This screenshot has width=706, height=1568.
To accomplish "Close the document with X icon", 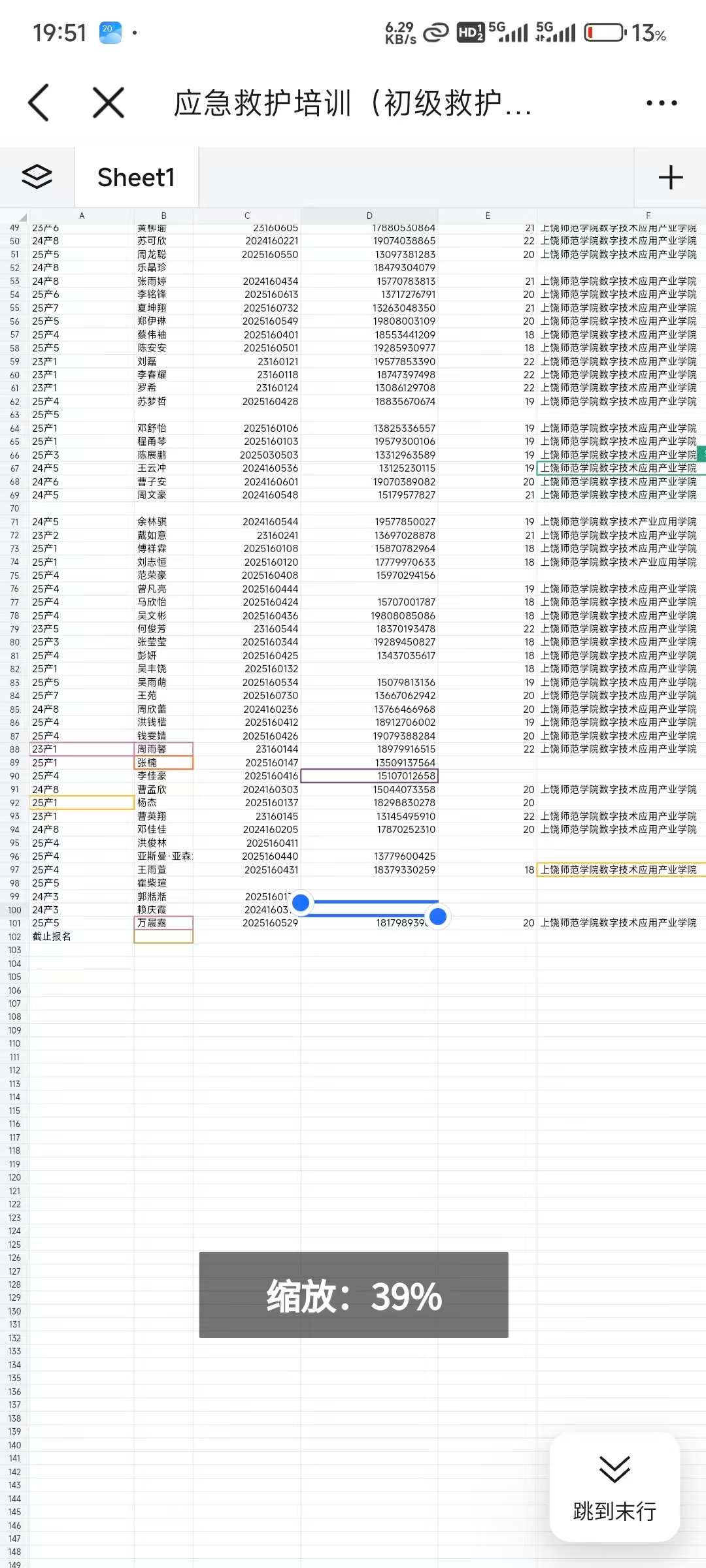I will pos(109,103).
